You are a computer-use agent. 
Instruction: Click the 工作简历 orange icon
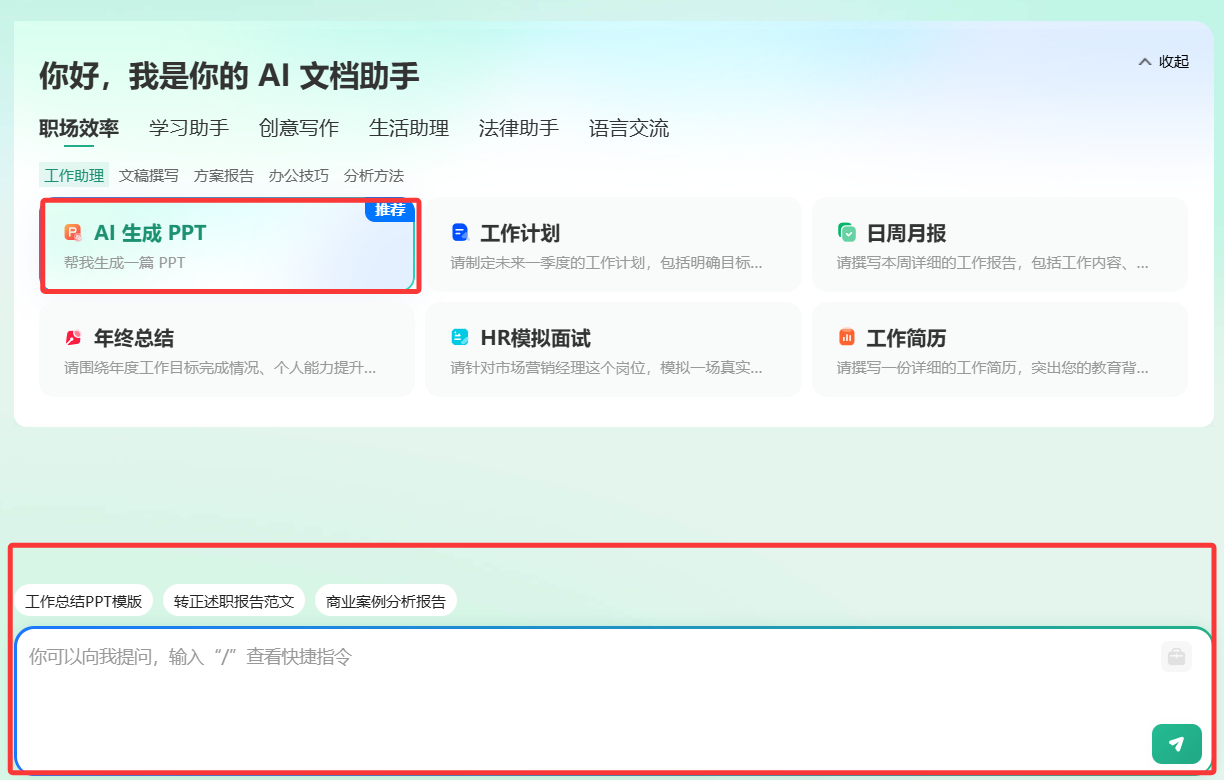pos(847,338)
